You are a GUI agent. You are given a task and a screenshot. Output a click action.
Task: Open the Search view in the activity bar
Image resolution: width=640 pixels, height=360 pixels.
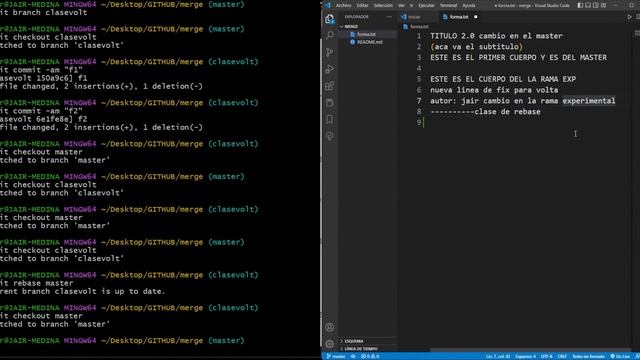click(330, 36)
